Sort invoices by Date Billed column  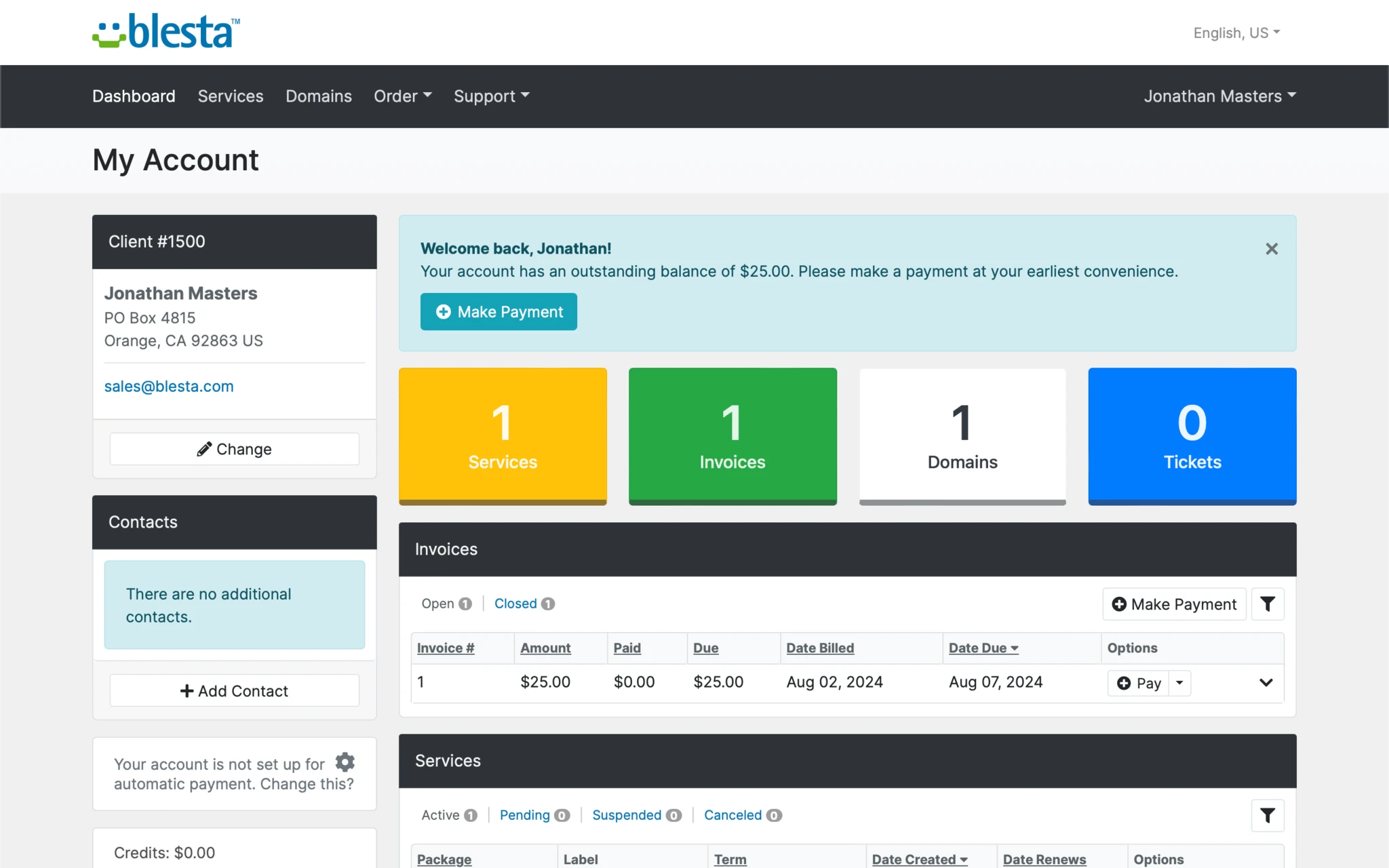[x=820, y=648]
